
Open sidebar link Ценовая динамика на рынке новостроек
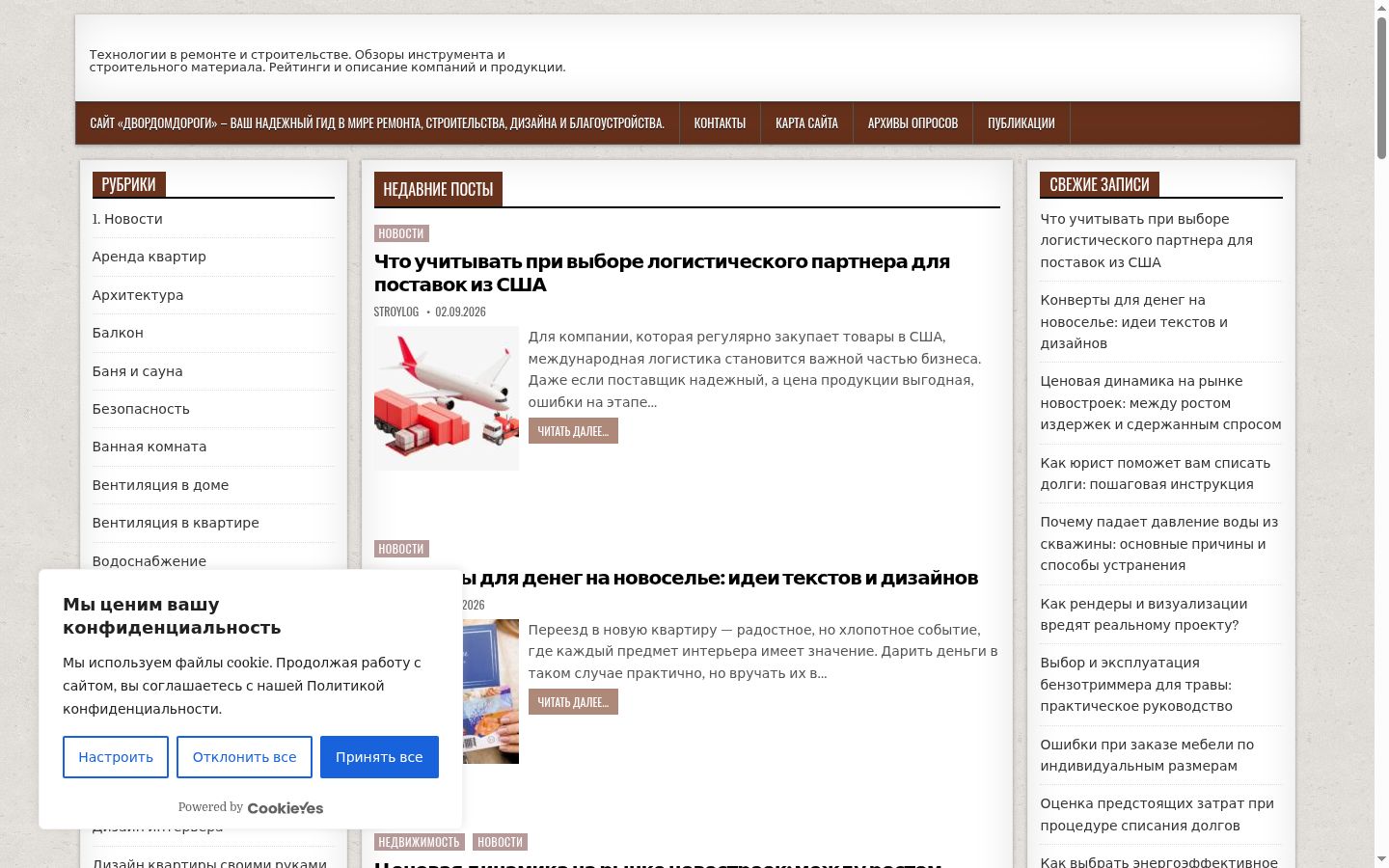[x=1160, y=402]
